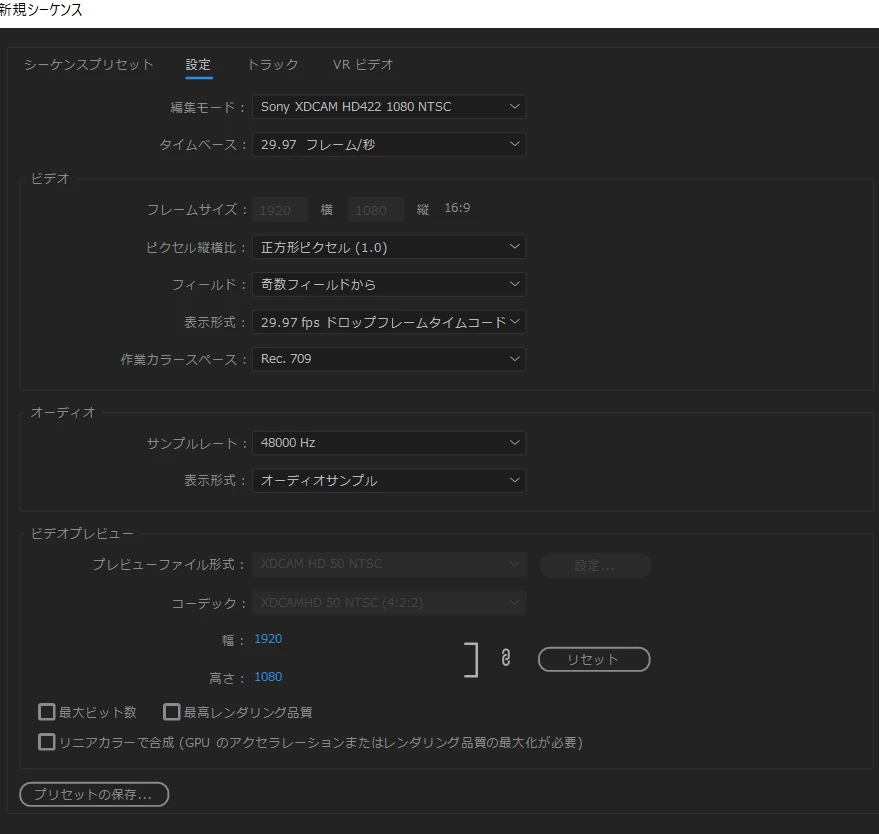879x834 pixels.
Task: Enable the 最高レンダリング品質 checkbox
Action: coord(172,712)
